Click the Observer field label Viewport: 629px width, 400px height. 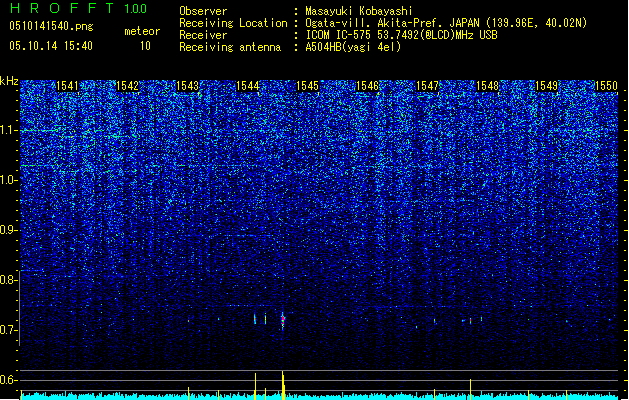pyautogui.click(x=203, y=11)
